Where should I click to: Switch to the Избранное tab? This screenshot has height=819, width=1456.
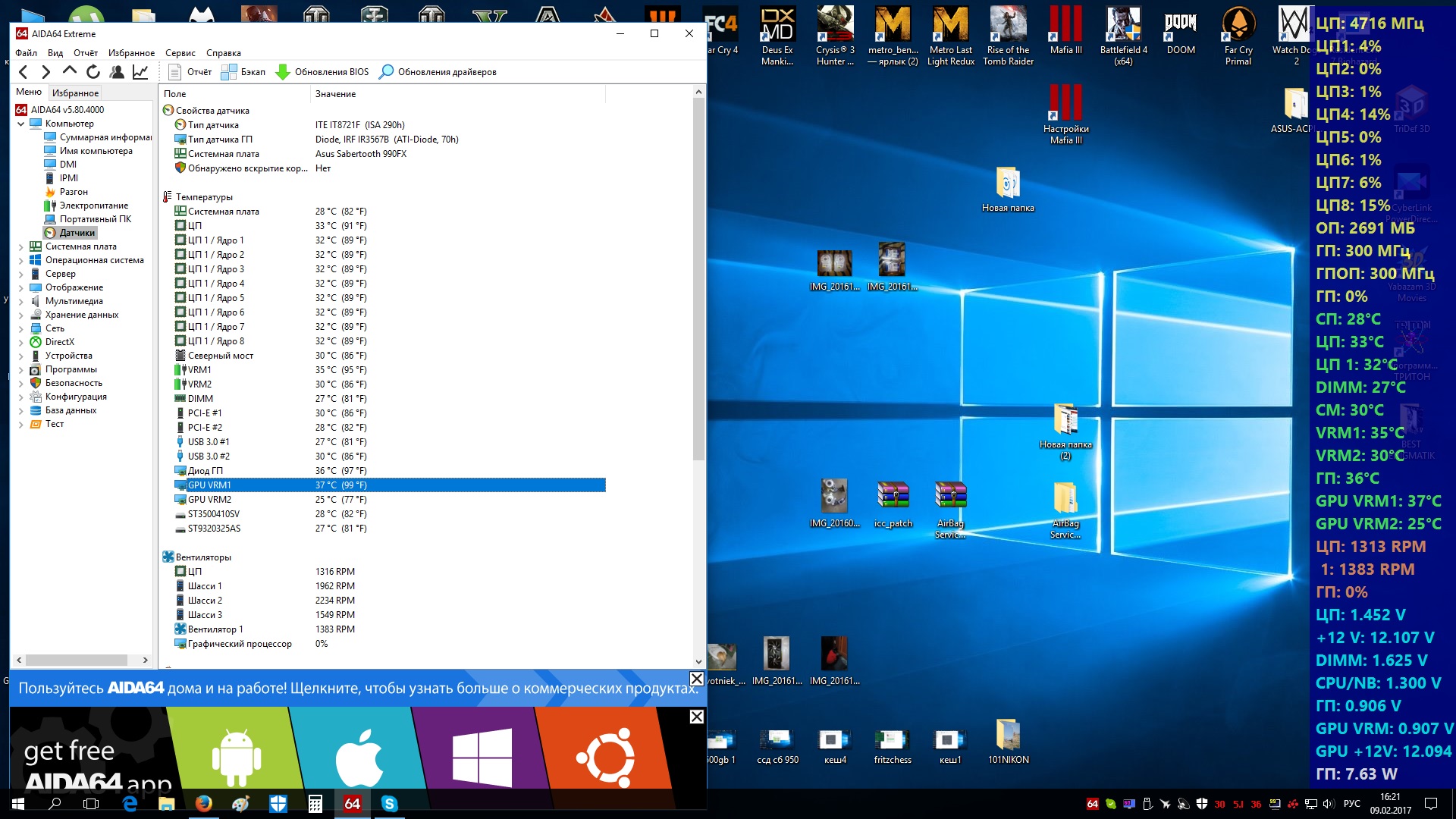pyautogui.click(x=75, y=93)
